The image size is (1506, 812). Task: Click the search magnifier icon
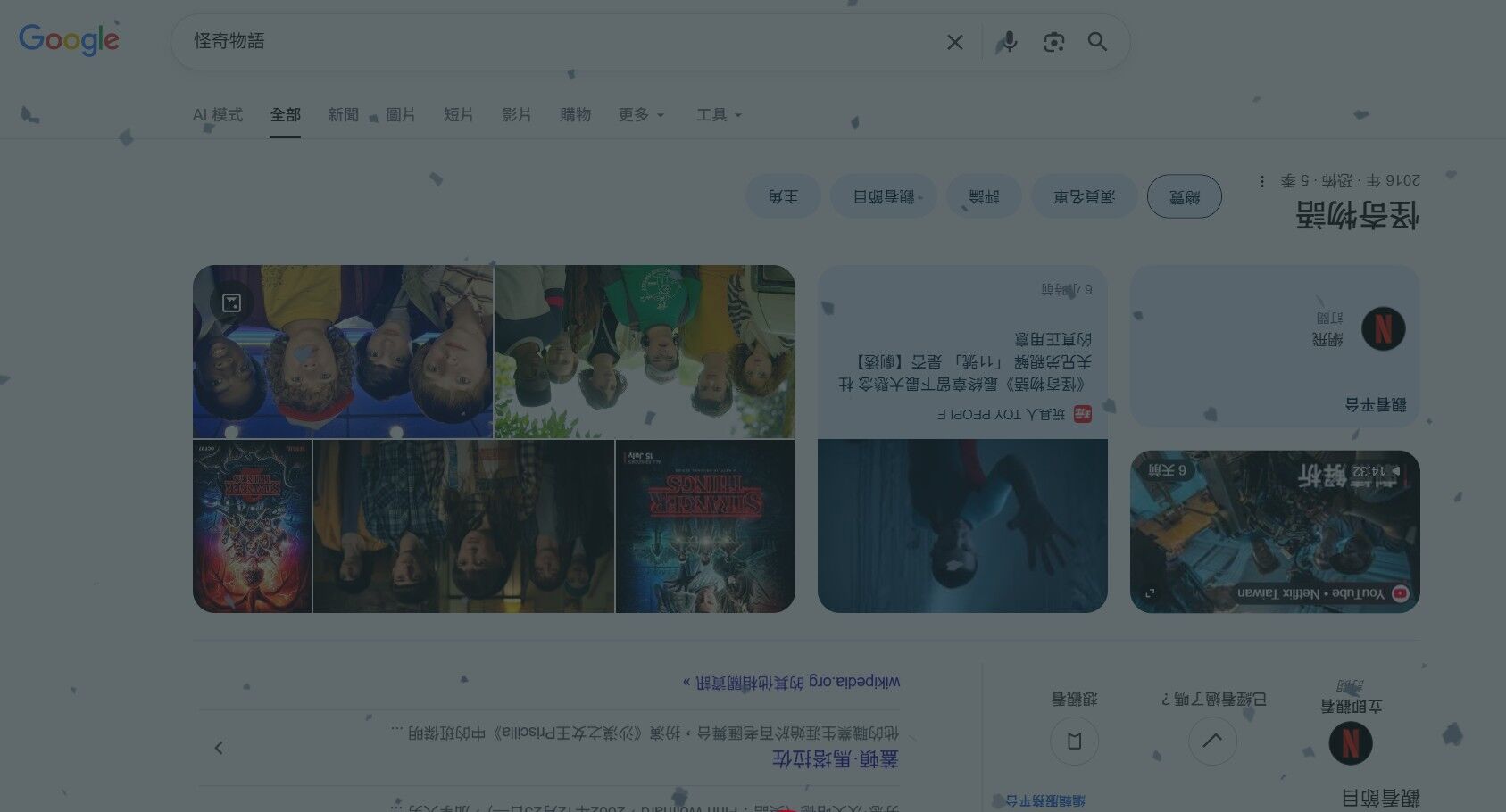click(1097, 41)
